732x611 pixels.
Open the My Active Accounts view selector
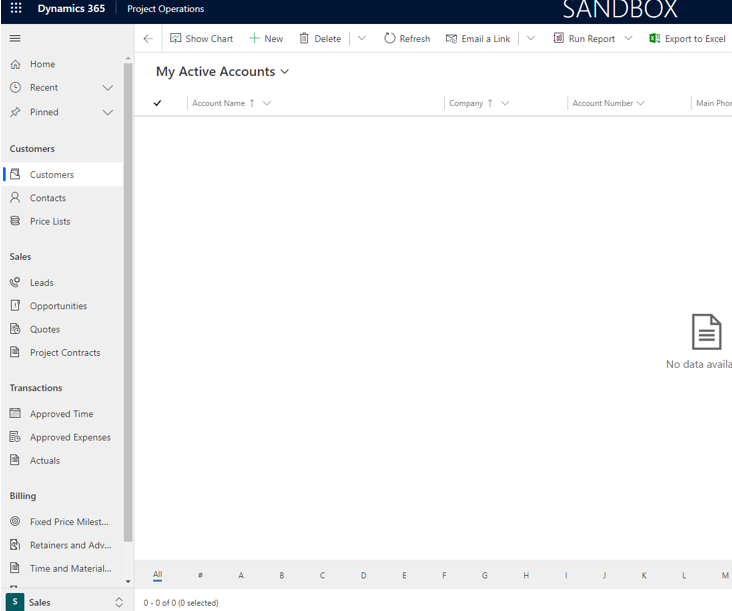click(223, 71)
